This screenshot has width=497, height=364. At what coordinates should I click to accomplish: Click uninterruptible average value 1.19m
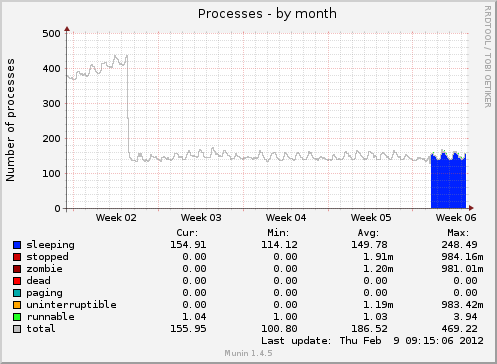(x=378, y=305)
